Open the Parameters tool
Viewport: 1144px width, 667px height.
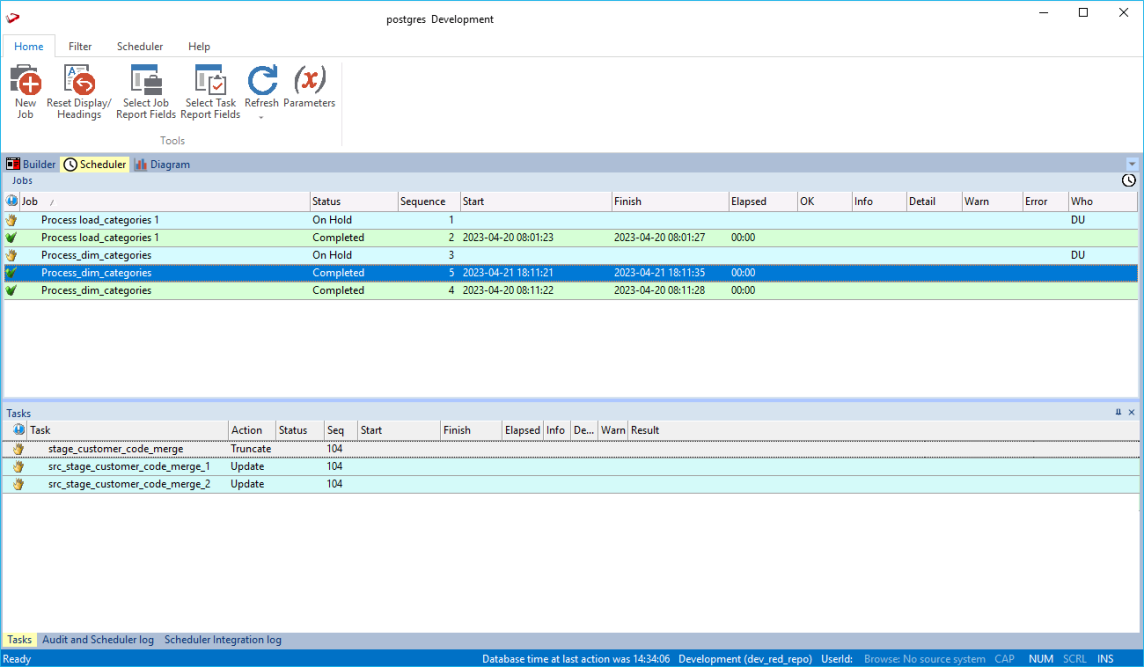309,81
